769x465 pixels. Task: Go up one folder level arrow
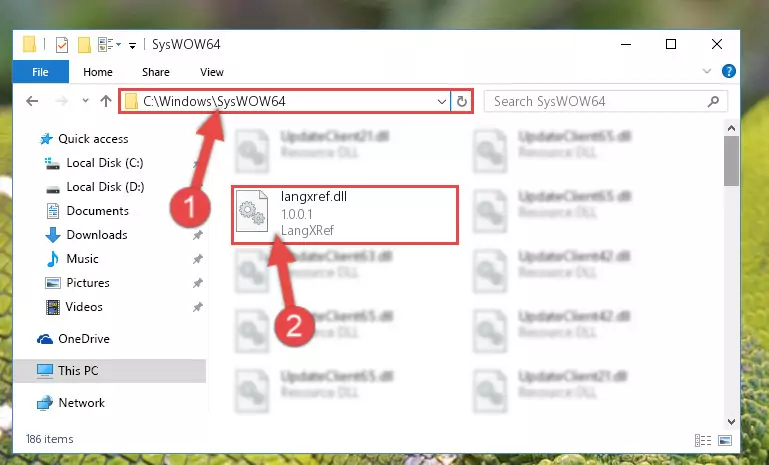106,101
